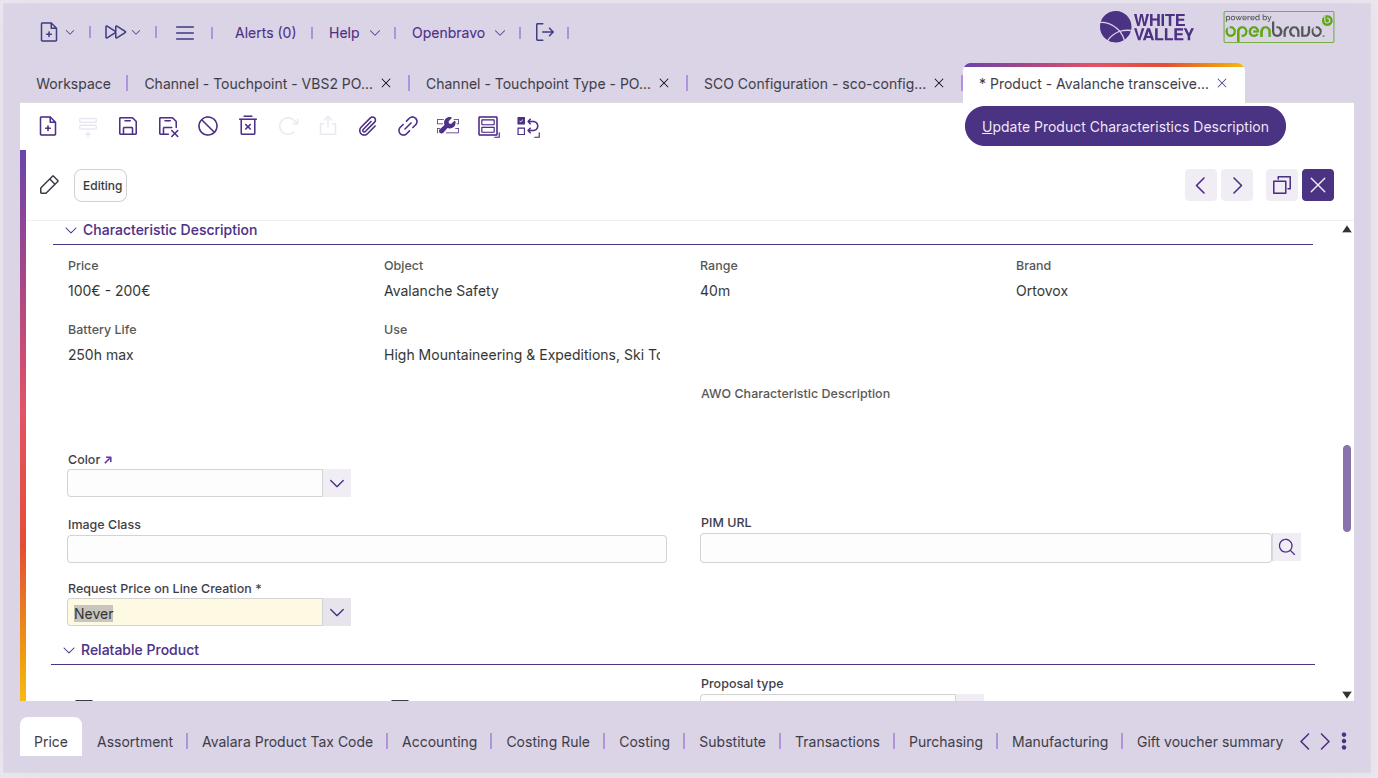Screen dimensions: 1378x778
Task: Collapse the Relatable Product section
Action: tap(69, 650)
